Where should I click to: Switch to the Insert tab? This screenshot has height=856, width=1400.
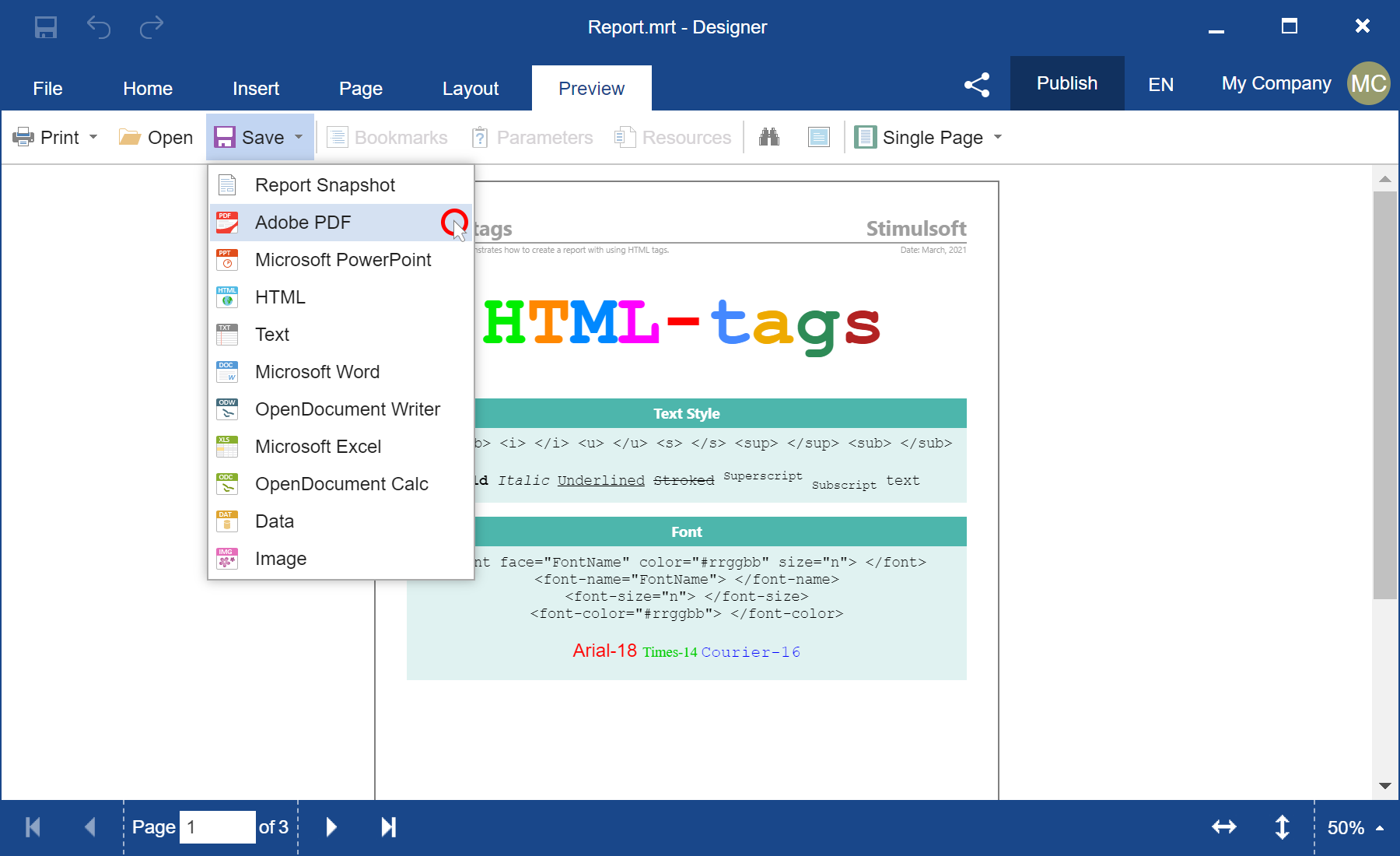click(256, 89)
